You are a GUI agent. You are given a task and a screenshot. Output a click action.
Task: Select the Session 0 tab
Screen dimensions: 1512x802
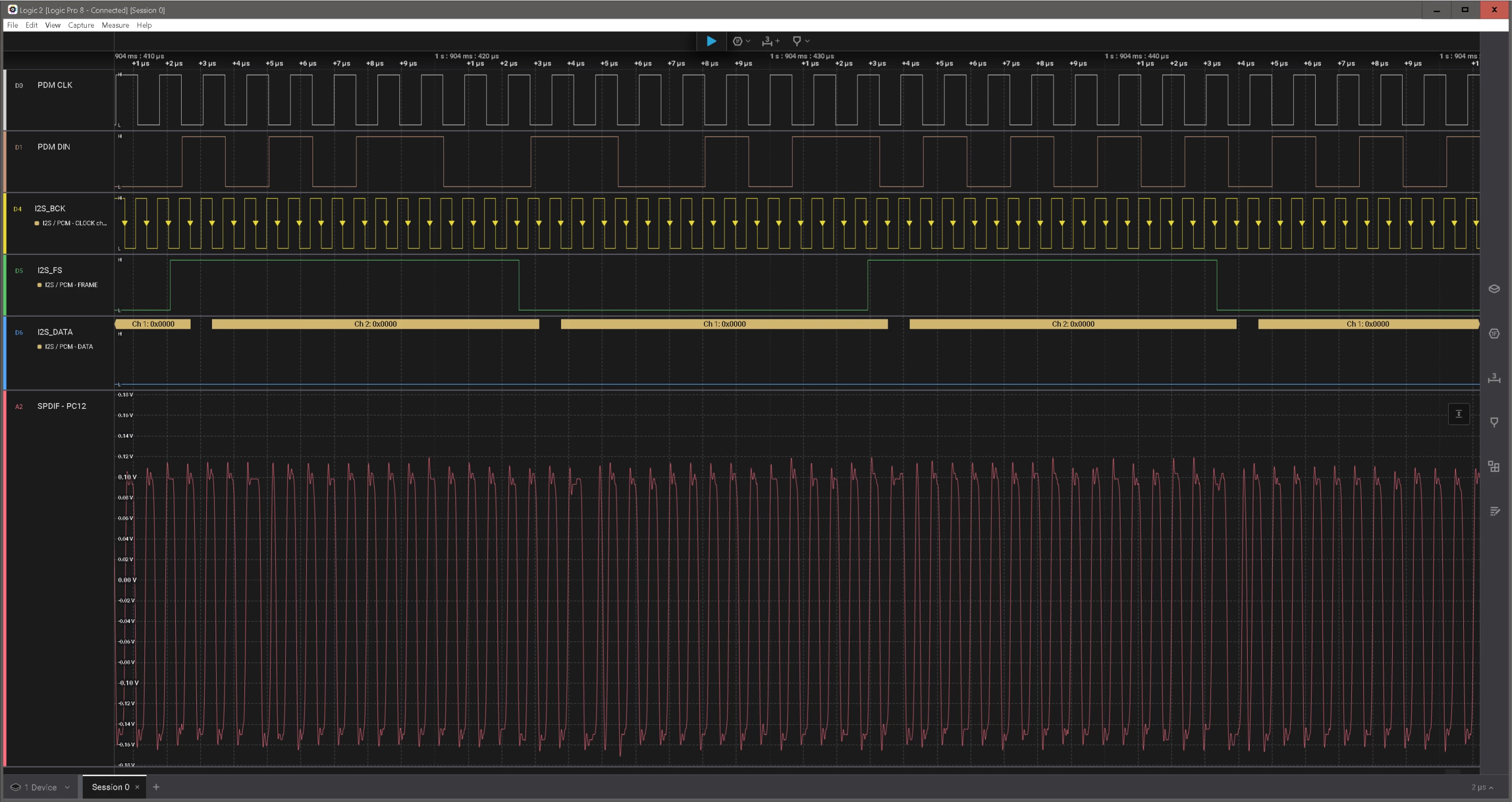tap(110, 787)
